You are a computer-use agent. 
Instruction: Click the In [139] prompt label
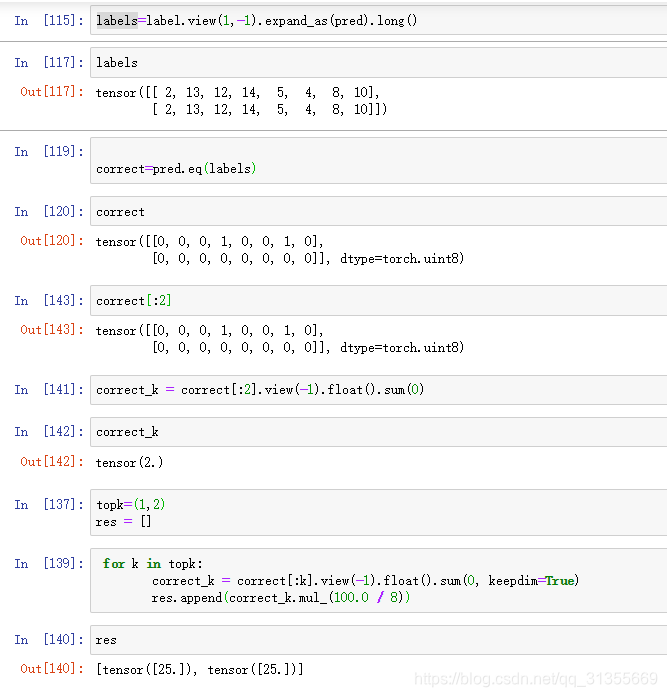tap(48, 564)
